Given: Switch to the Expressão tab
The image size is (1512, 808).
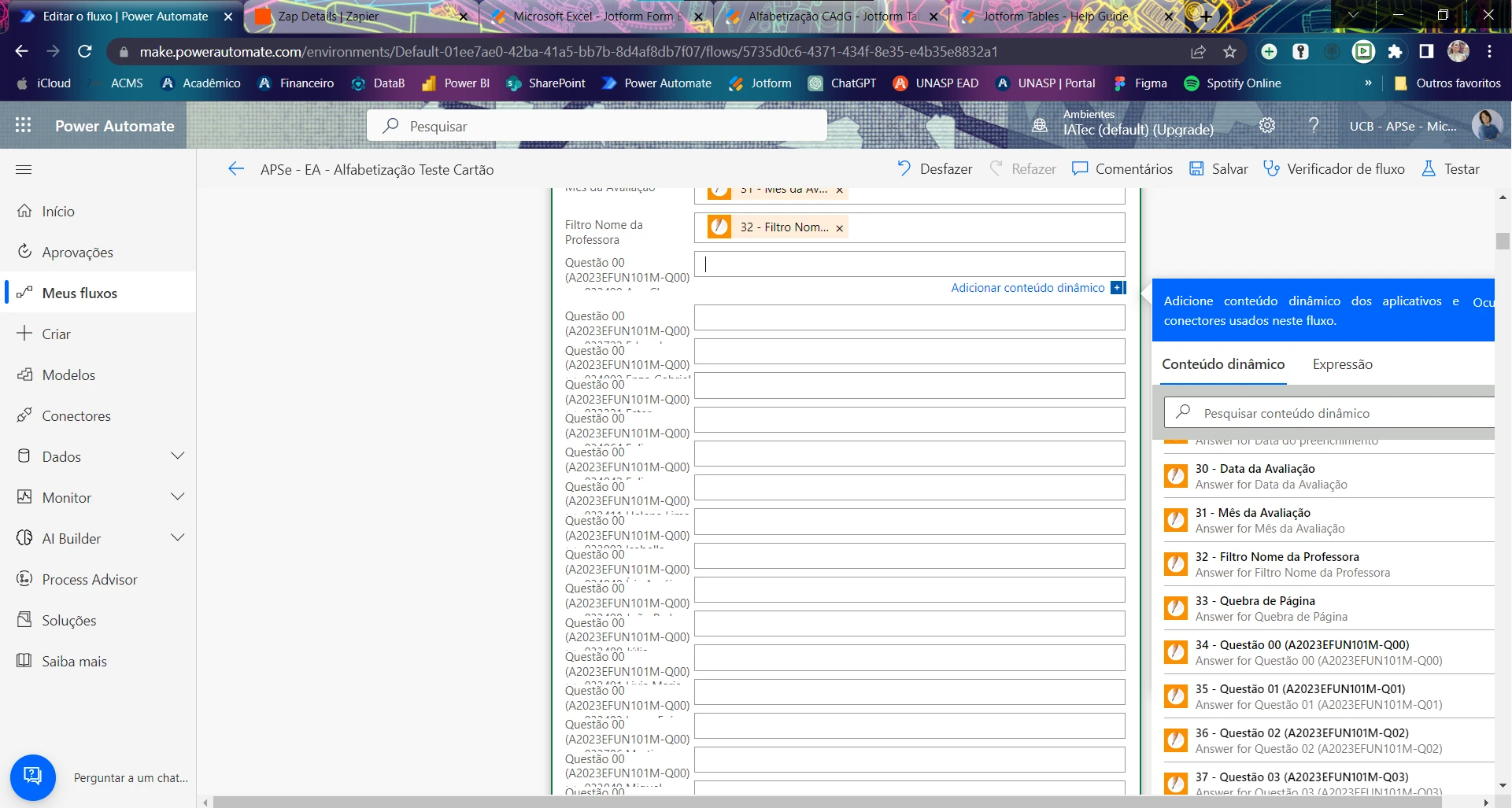Looking at the screenshot, I should point(1342,364).
